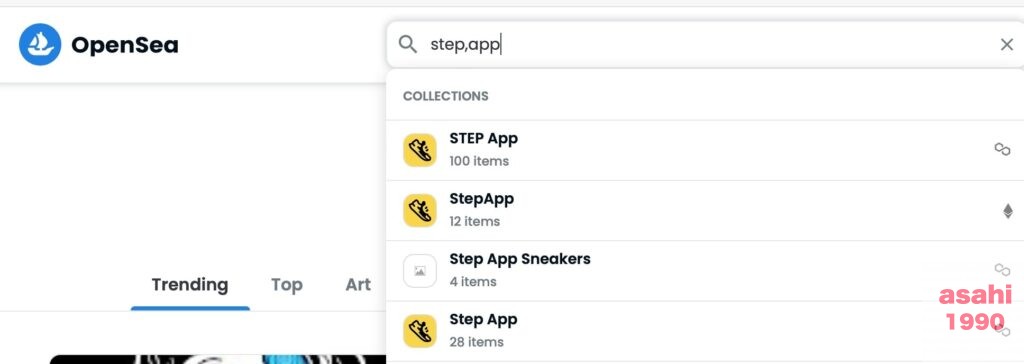1024x364 pixels.
Task: Click the yellow sneaker icon for StepApp
Action: click(x=419, y=210)
